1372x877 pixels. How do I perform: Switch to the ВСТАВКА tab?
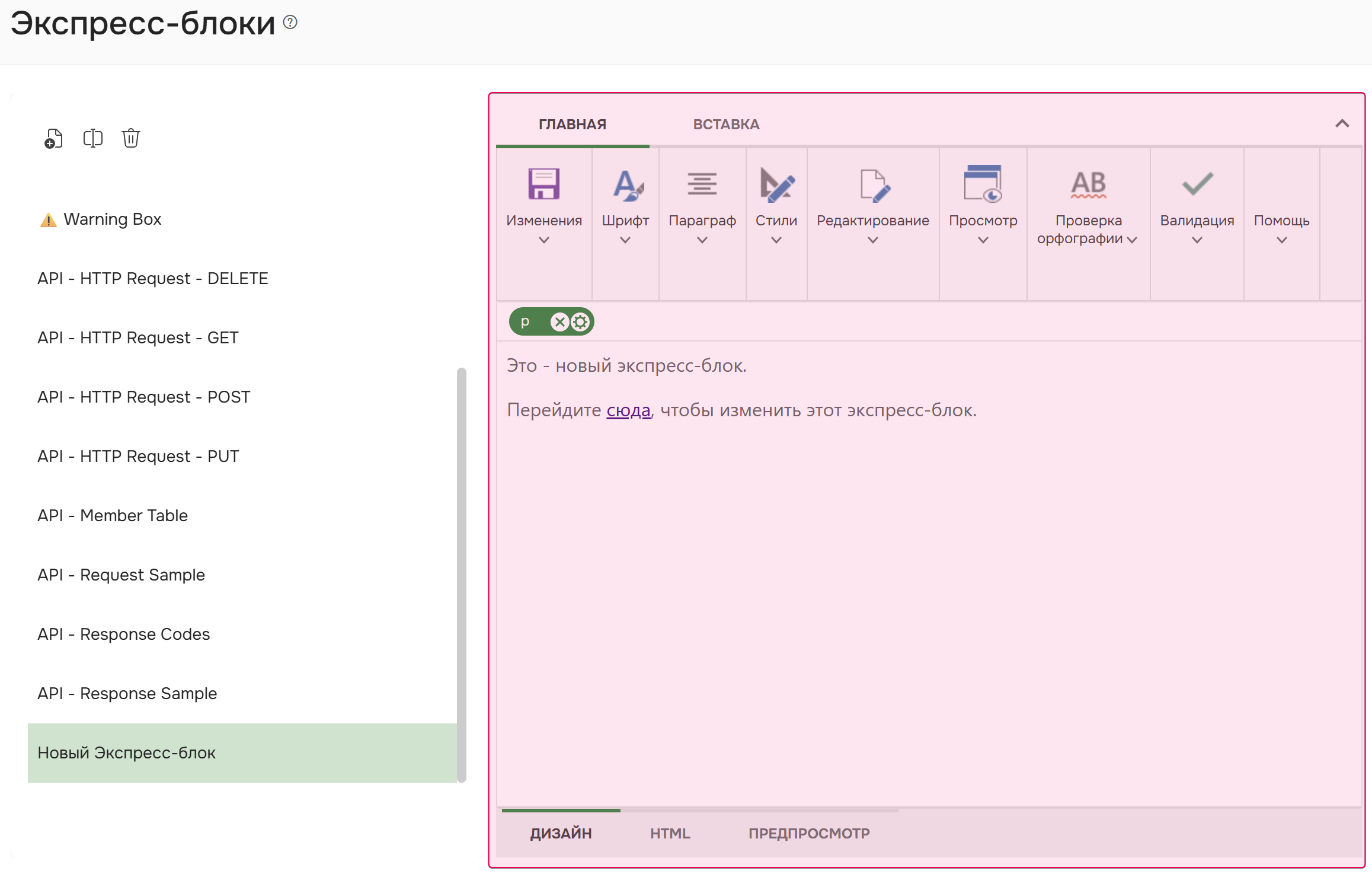(x=726, y=125)
